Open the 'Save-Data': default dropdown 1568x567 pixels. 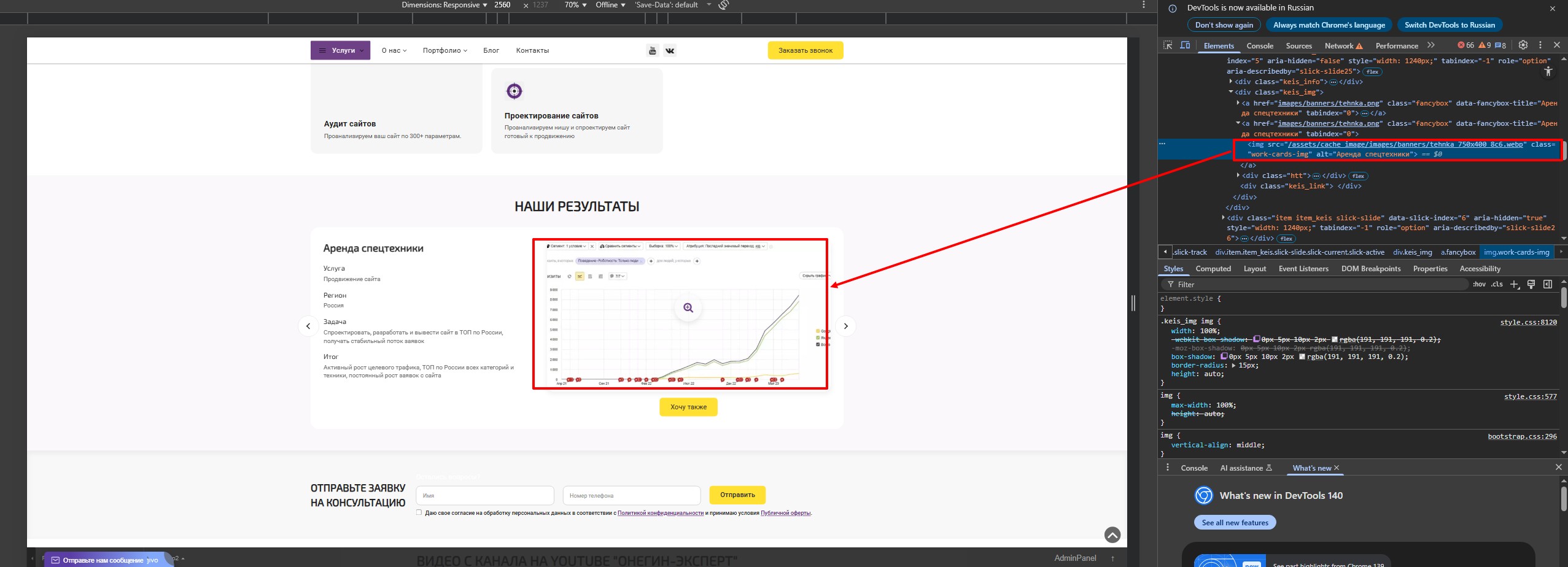point(673,5)
